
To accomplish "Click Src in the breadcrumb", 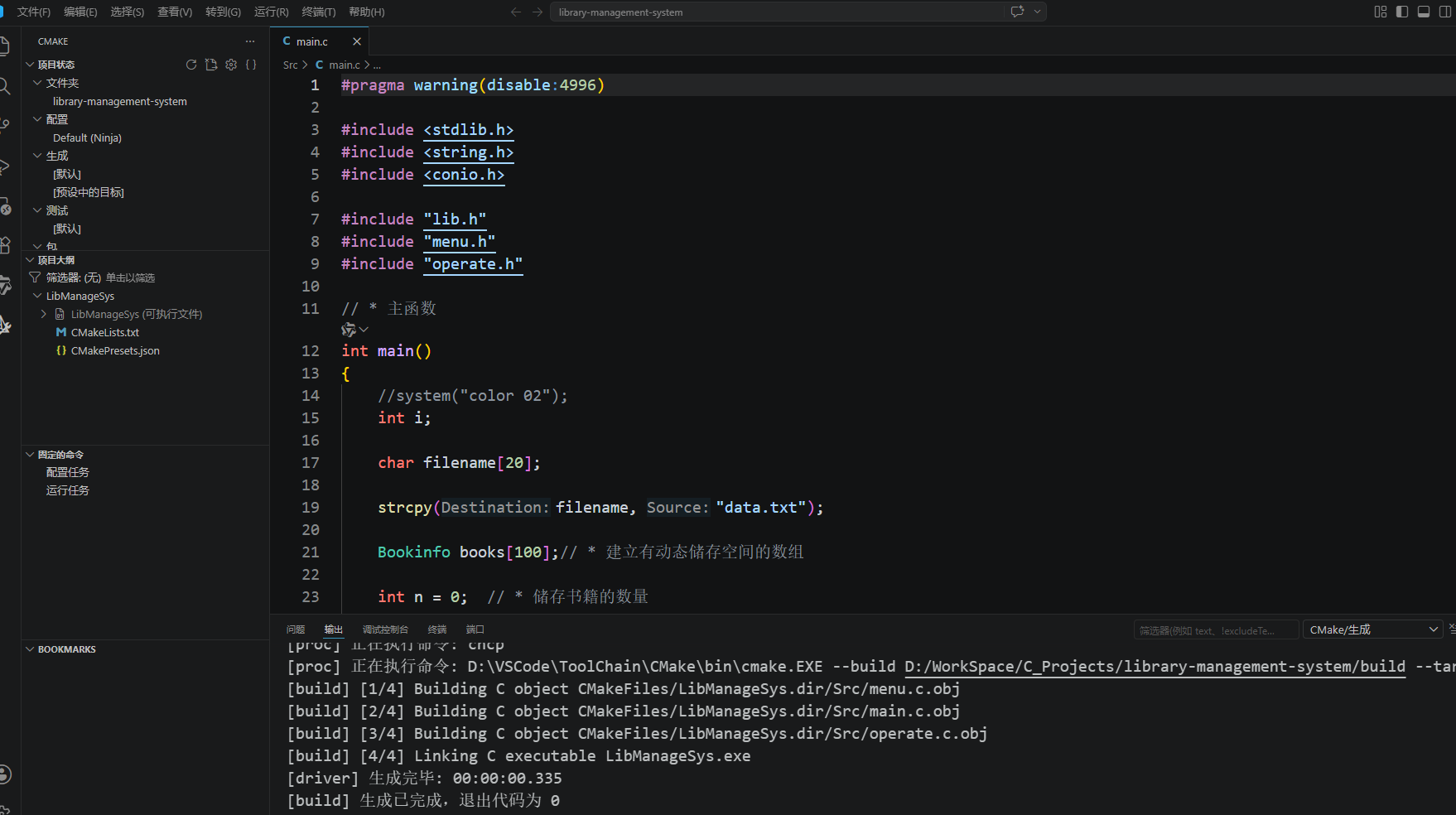I will tap(290, 65).
